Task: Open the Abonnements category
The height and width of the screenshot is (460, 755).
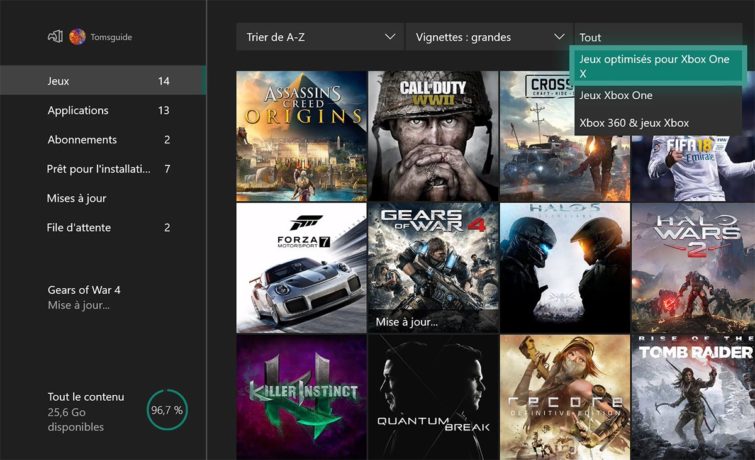Action: tap(103, 140)
